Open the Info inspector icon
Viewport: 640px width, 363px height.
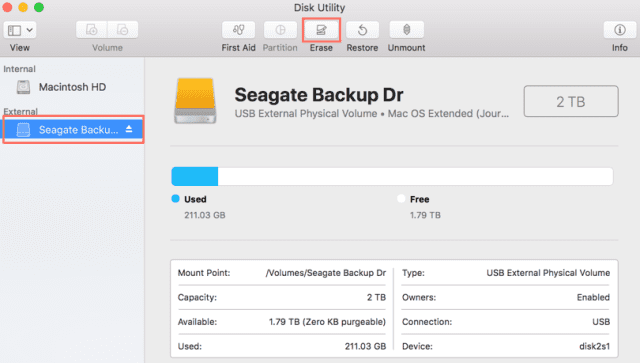[620, 30]
